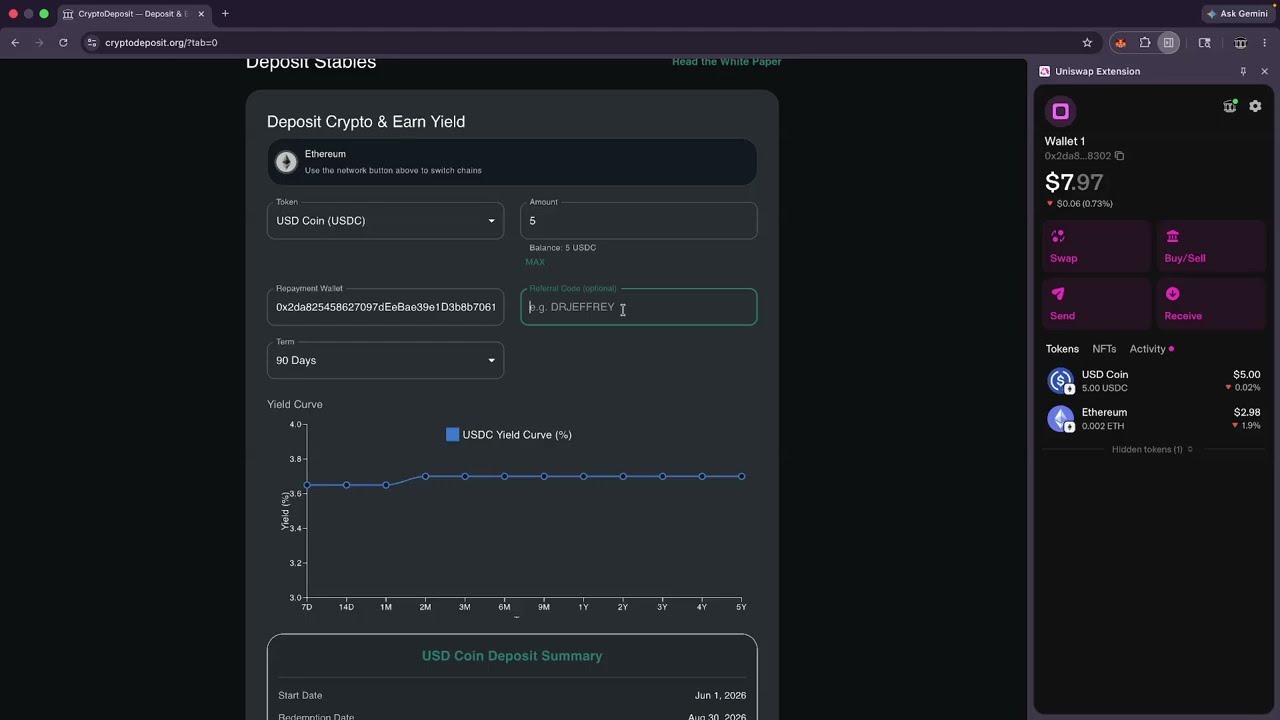Click the 7D point on yield curve
Screen dimensions: 1280x720
click(307, 485)
